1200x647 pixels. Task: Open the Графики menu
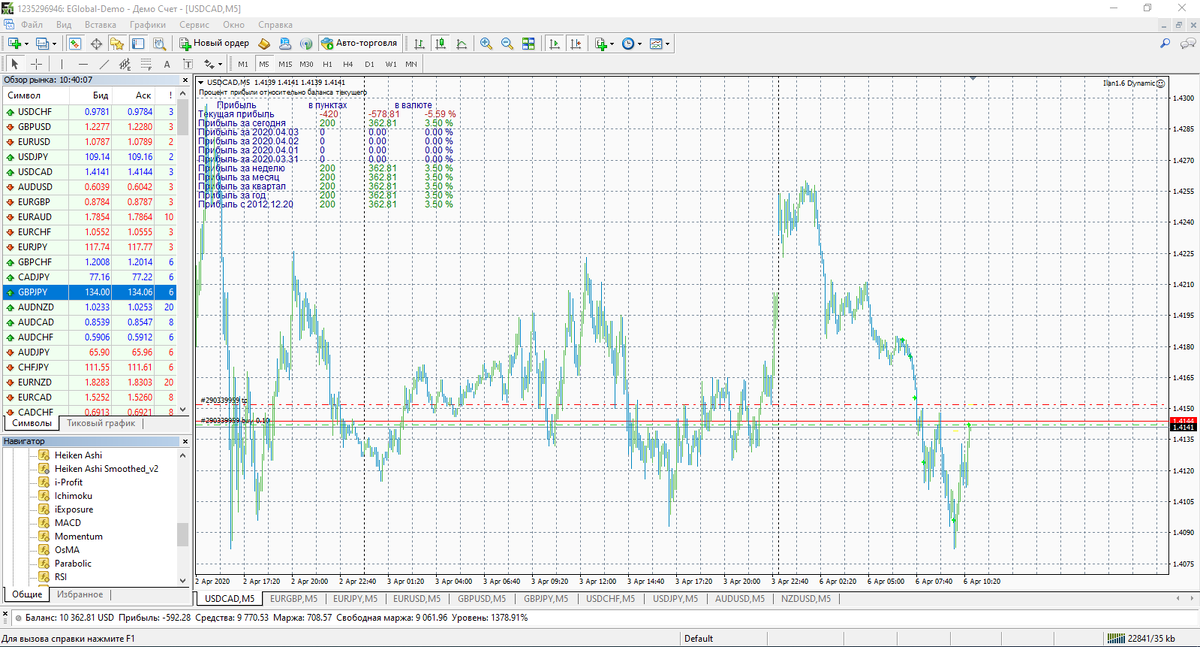(x=148, y=23)
